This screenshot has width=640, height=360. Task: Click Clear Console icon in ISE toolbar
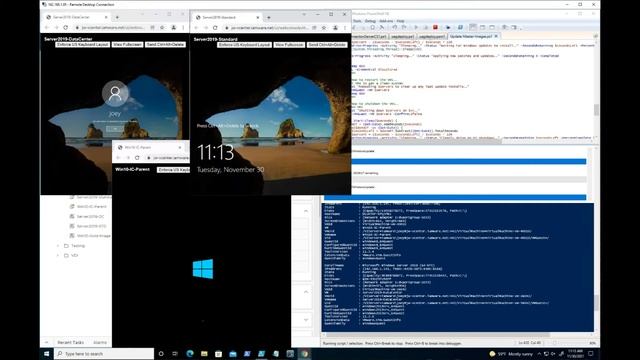(382, 27)
